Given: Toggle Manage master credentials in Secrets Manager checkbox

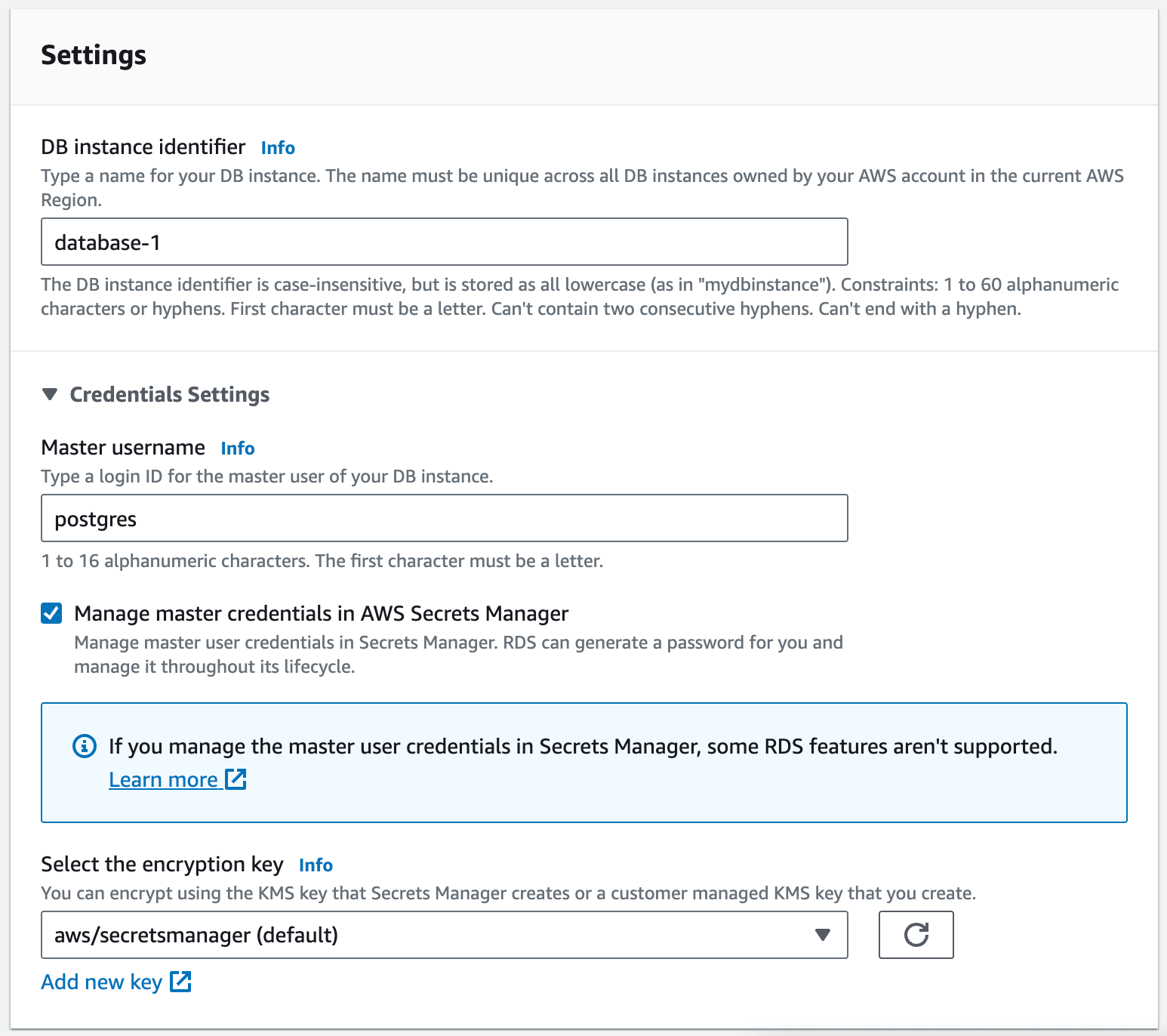Looking at the screenshot, I should [51, 613].
